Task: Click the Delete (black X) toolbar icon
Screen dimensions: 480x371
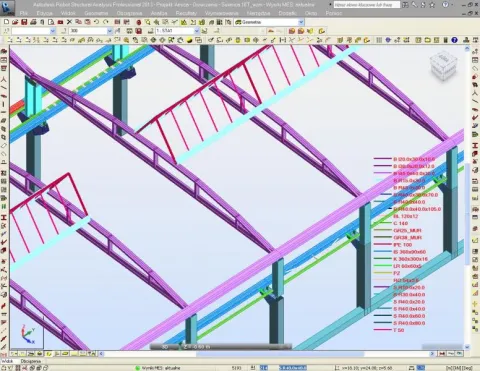Action: [69, 22]
